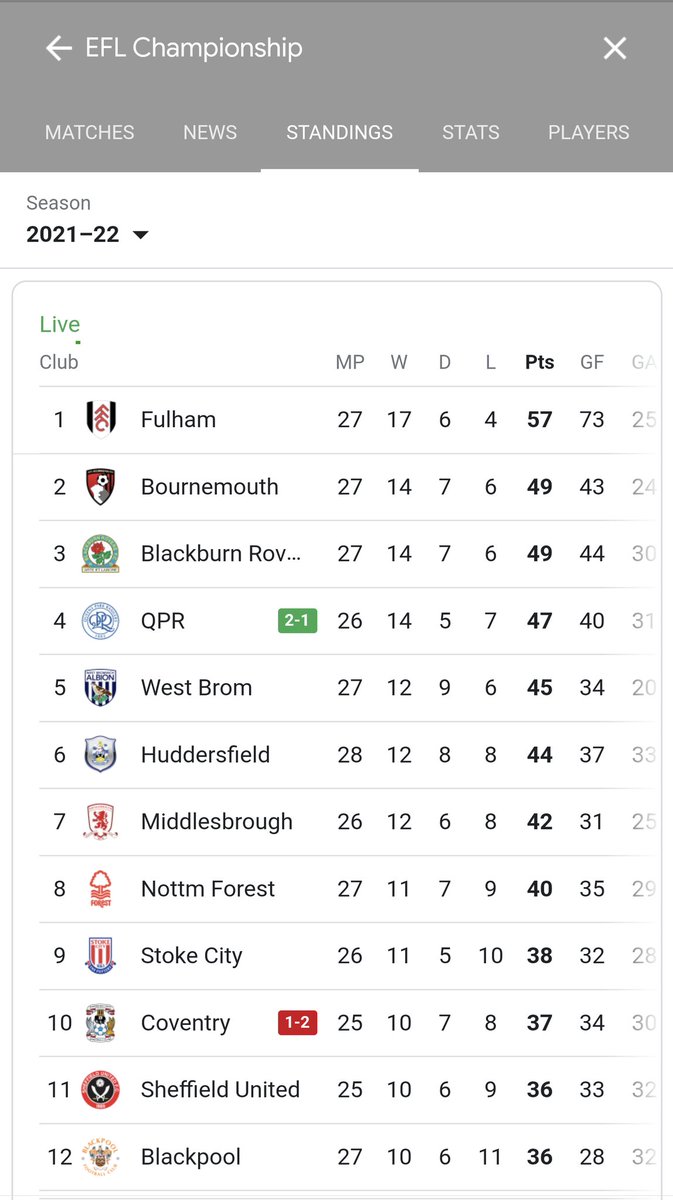Screen dimensions: 673x1200
Task: Click the Nottm Forest tree crest
Action: pyautogui.click(x=100, y=888)
